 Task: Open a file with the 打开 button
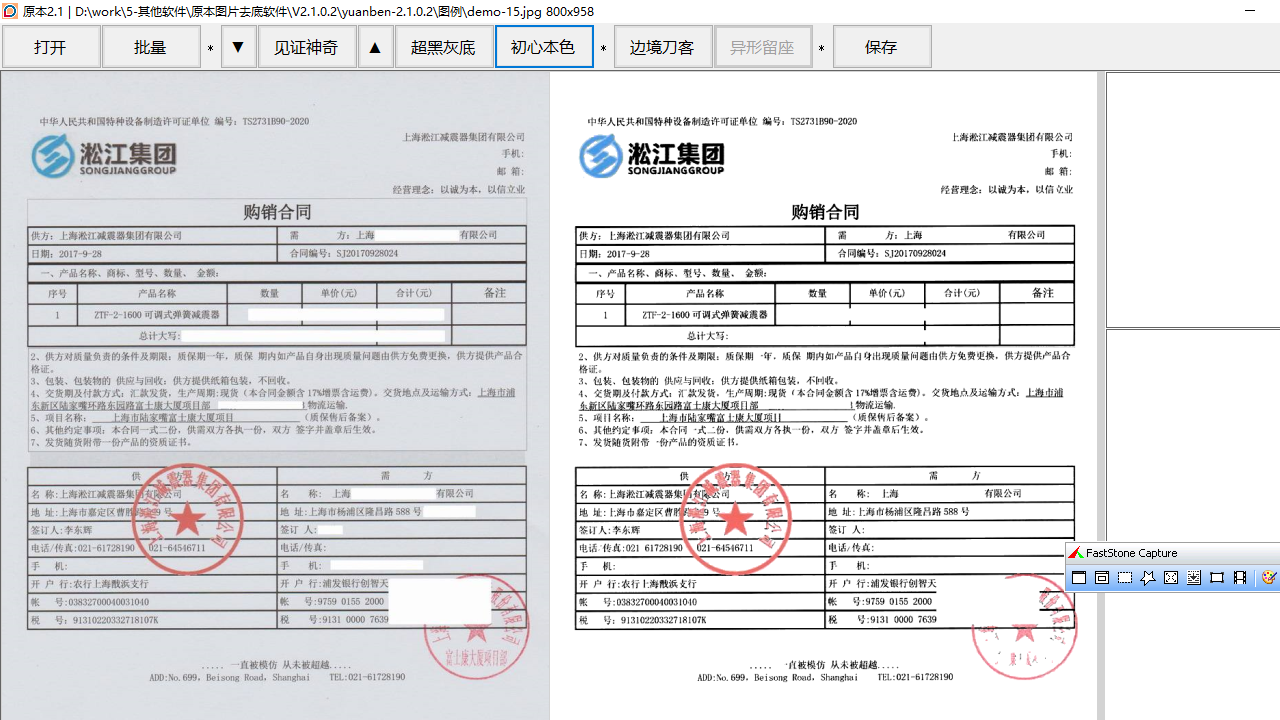coord(51,46)
